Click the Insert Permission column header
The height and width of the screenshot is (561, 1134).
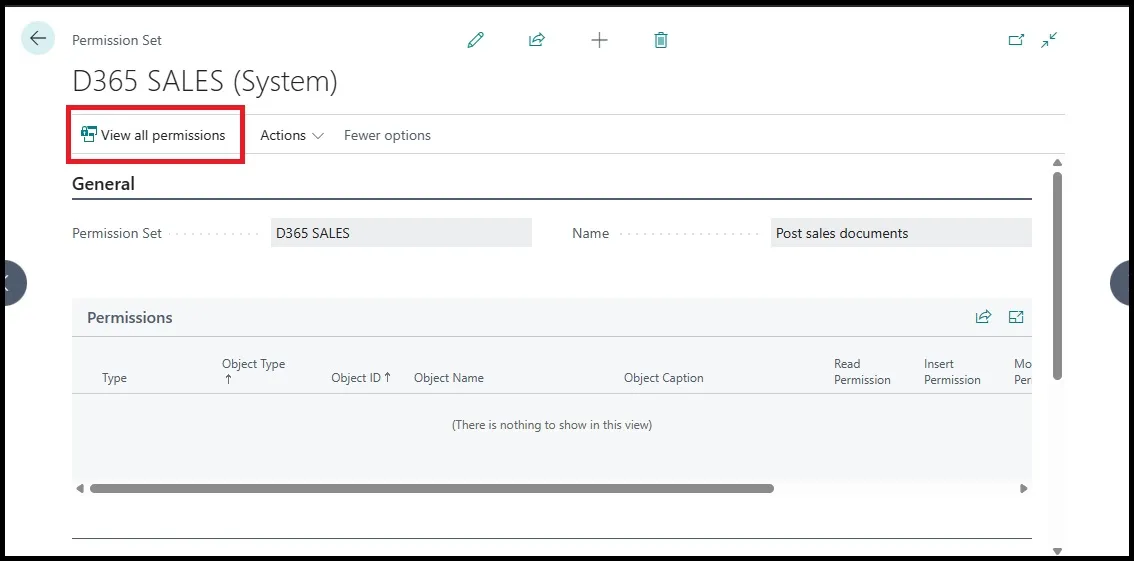pos(952,372)
